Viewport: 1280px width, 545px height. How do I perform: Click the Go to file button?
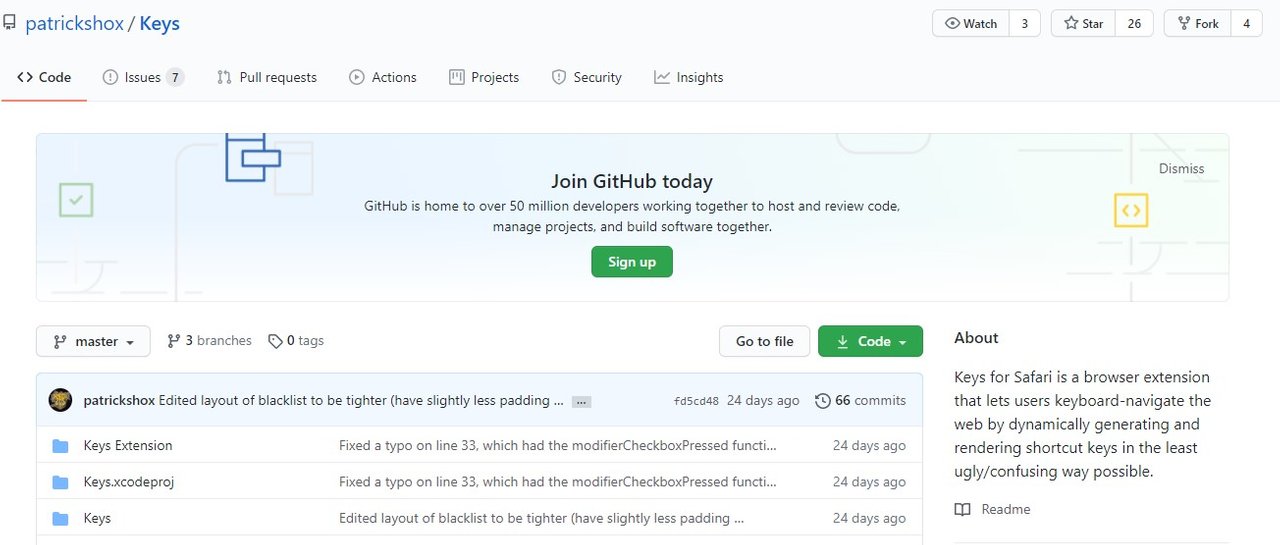pos(765,341)
